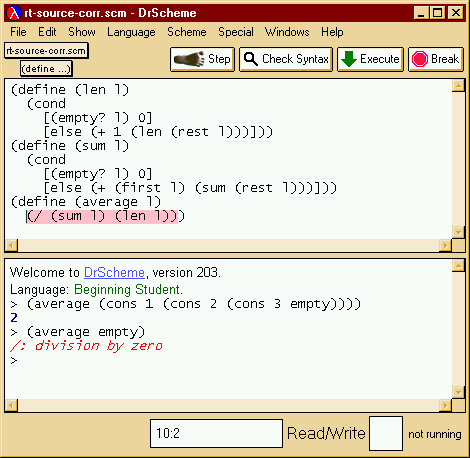The width and height of the screenshot is (470, 458).
Task: Open the (define ...) popup selector
Action: click(46, 69)
